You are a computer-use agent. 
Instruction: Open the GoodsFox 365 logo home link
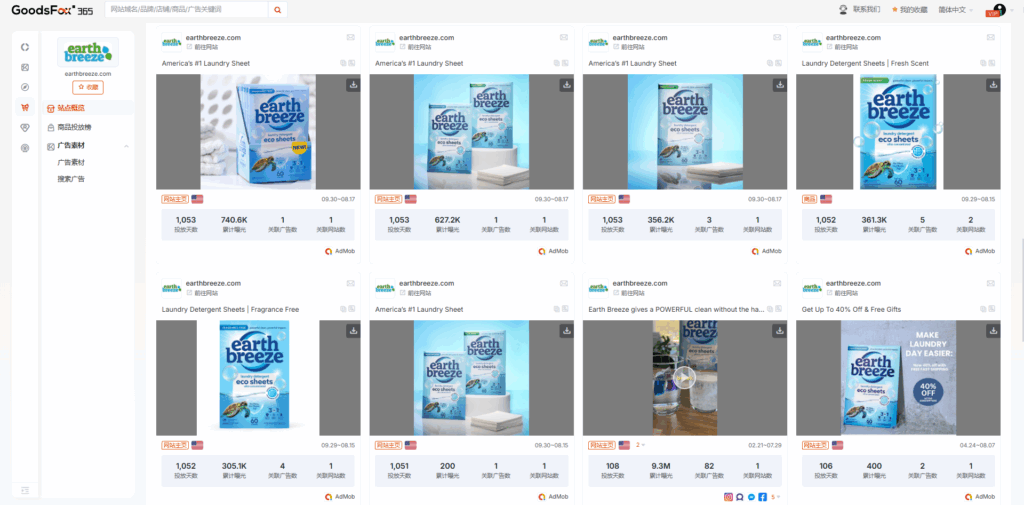(52, 10)
